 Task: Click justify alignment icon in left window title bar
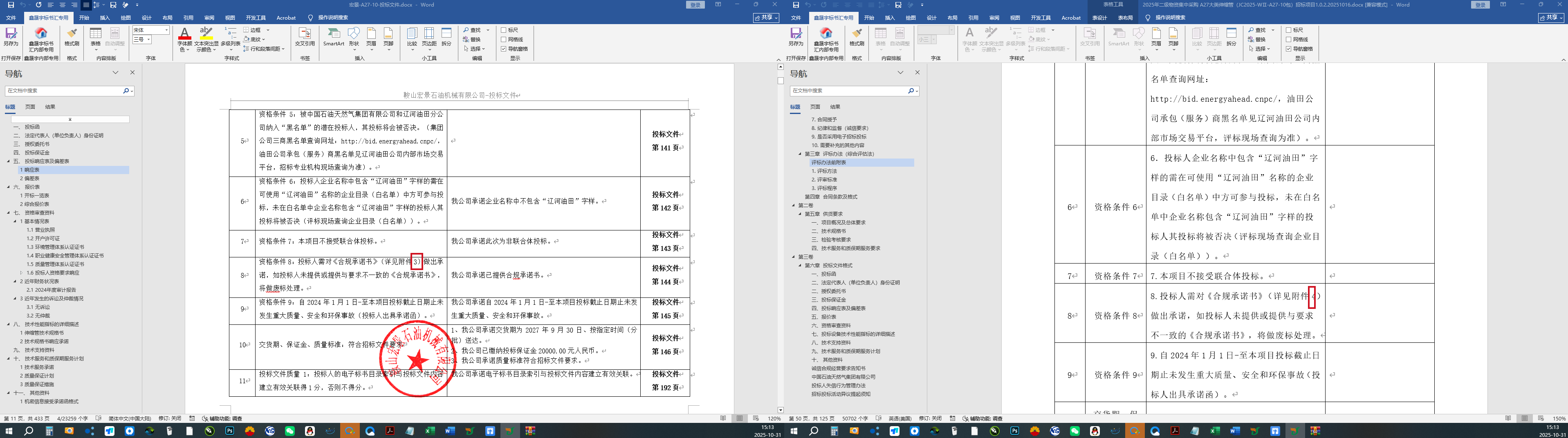click(86, 5)
